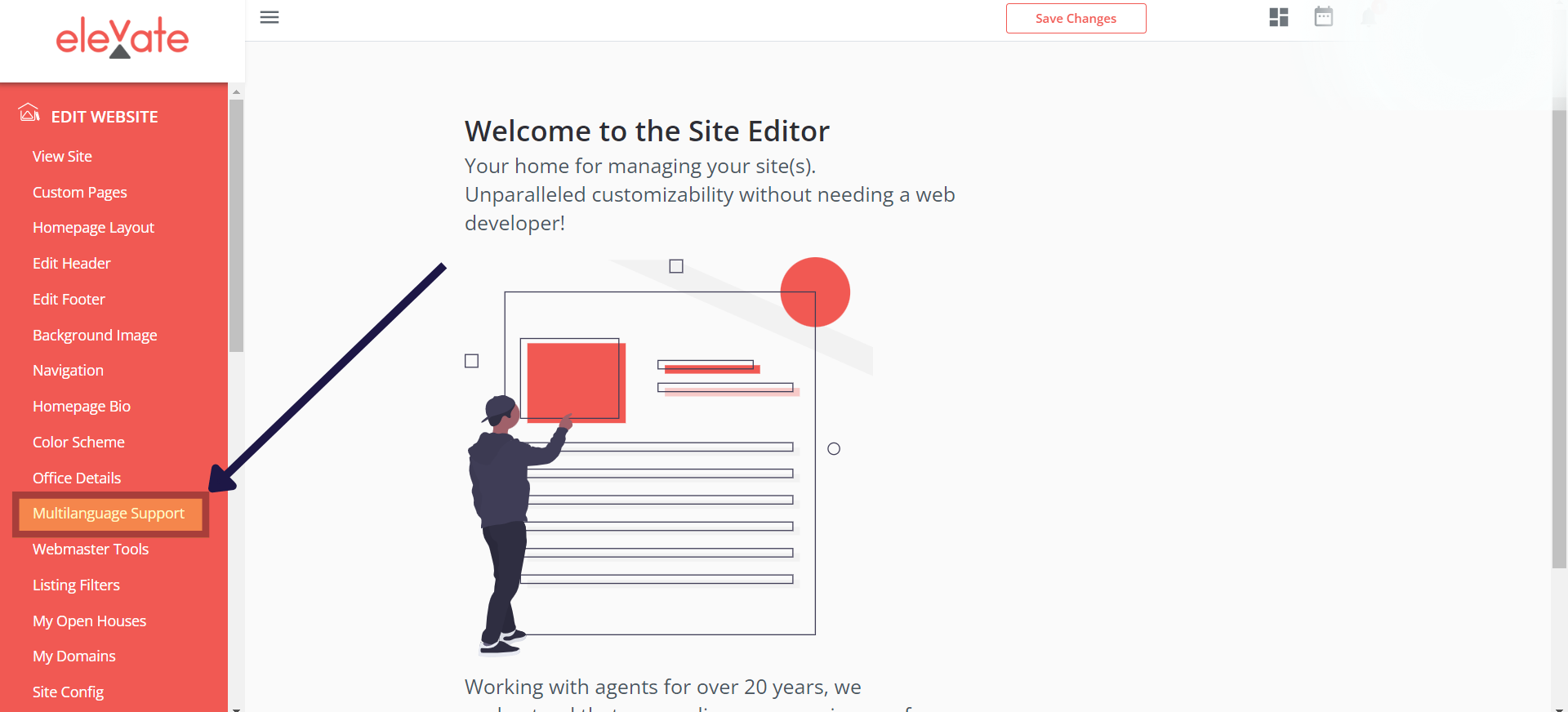1568x712 pixels.
Task: Click the sidebar scrollbar thumb
Action: [x=236, y=225]
